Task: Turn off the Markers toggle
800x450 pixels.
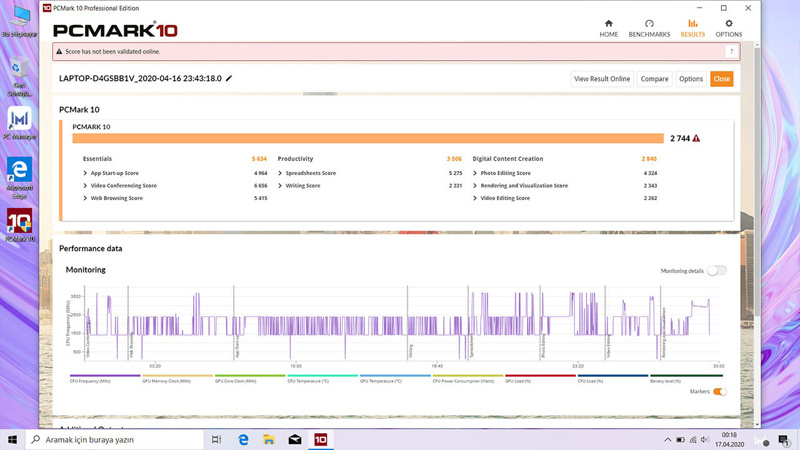Action: click(x=719, y=392)
